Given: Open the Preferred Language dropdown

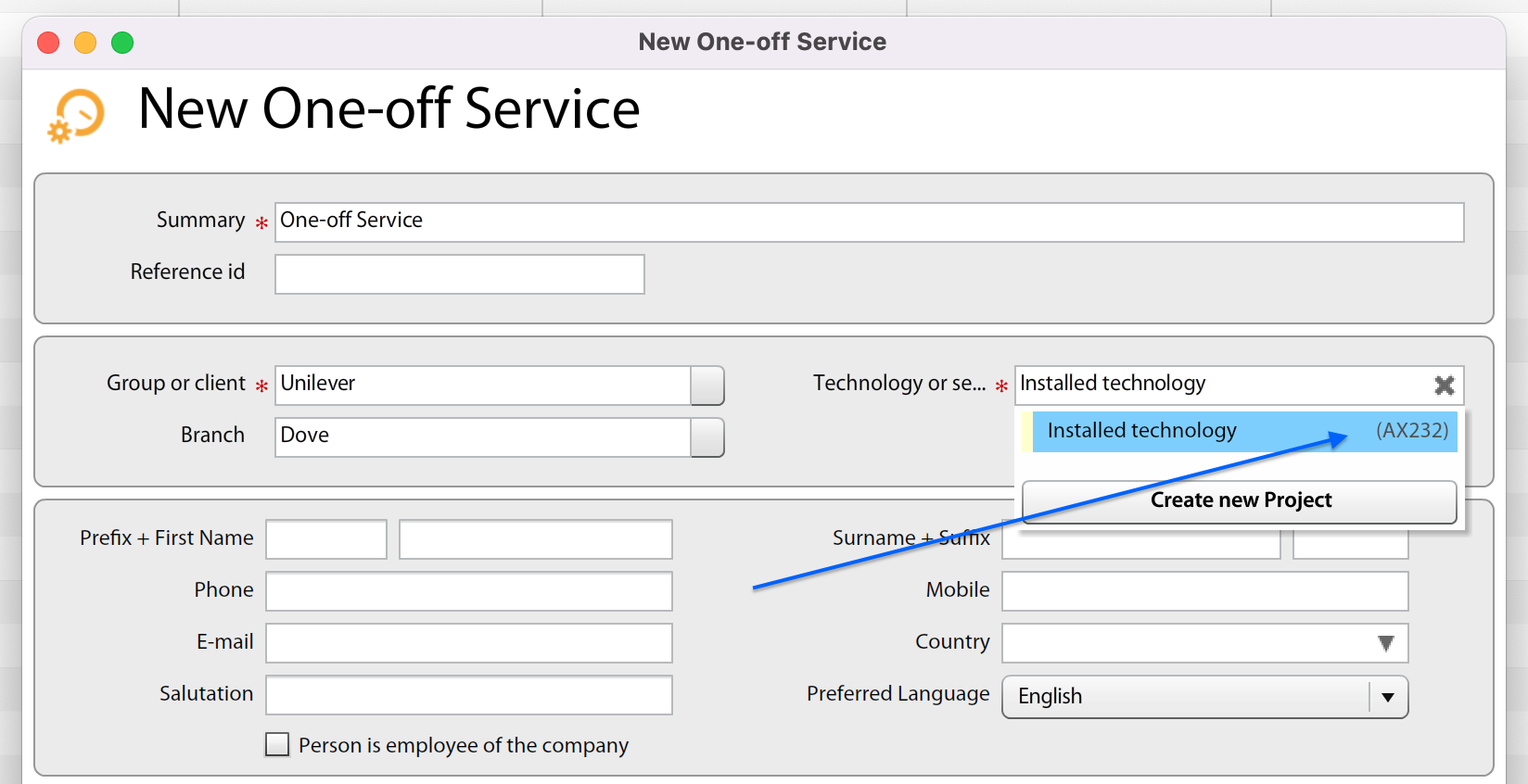Looking at the screenshot, I should click(1388, 697).
